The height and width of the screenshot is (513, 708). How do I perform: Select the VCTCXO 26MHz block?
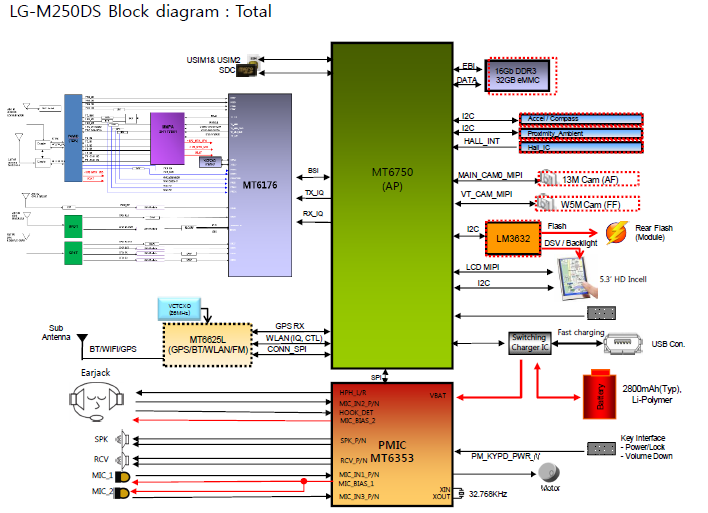(x=179, y=309)
